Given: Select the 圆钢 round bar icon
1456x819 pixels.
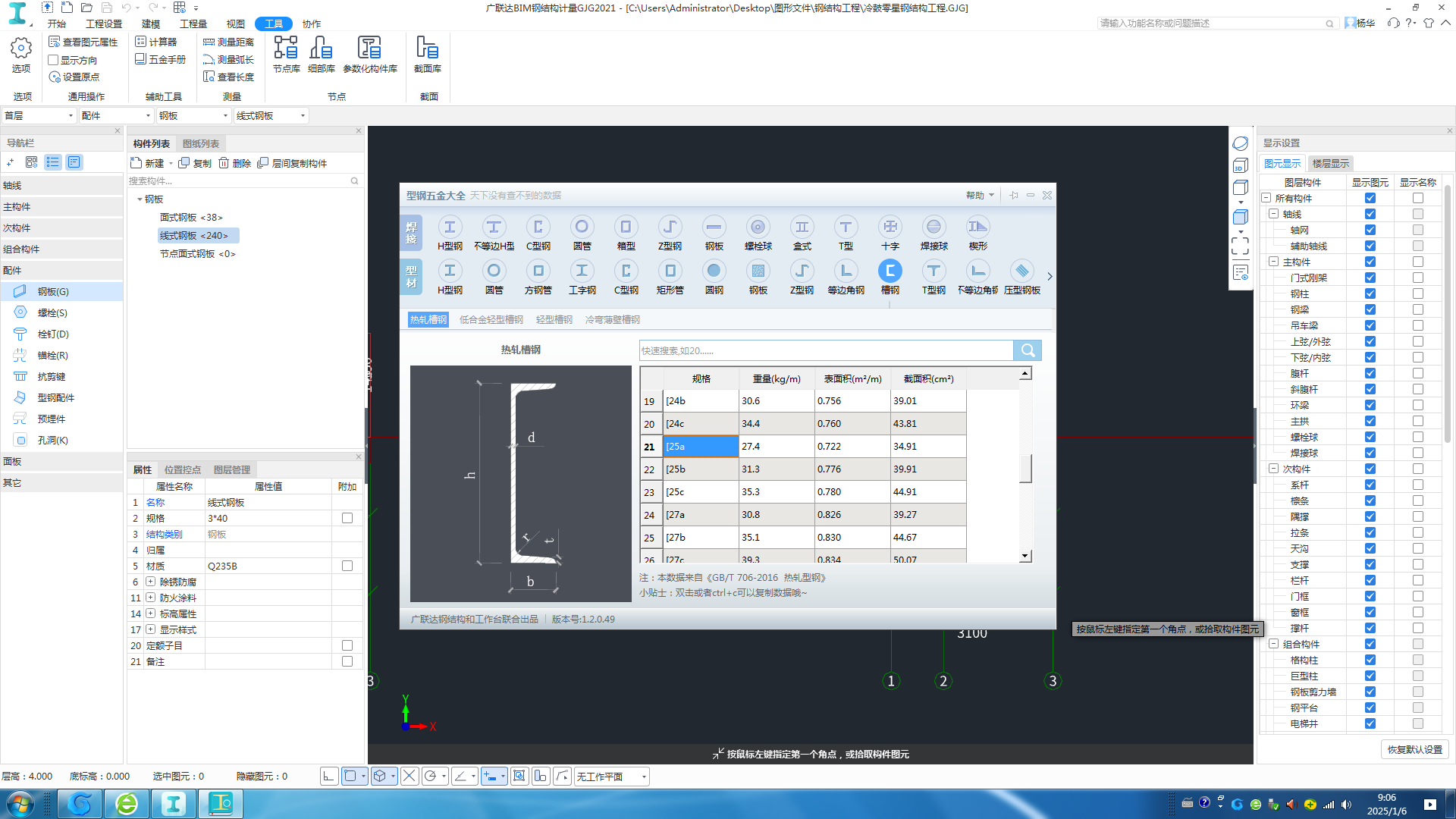Looking at the screenshot, I should [x=714, y=277].
